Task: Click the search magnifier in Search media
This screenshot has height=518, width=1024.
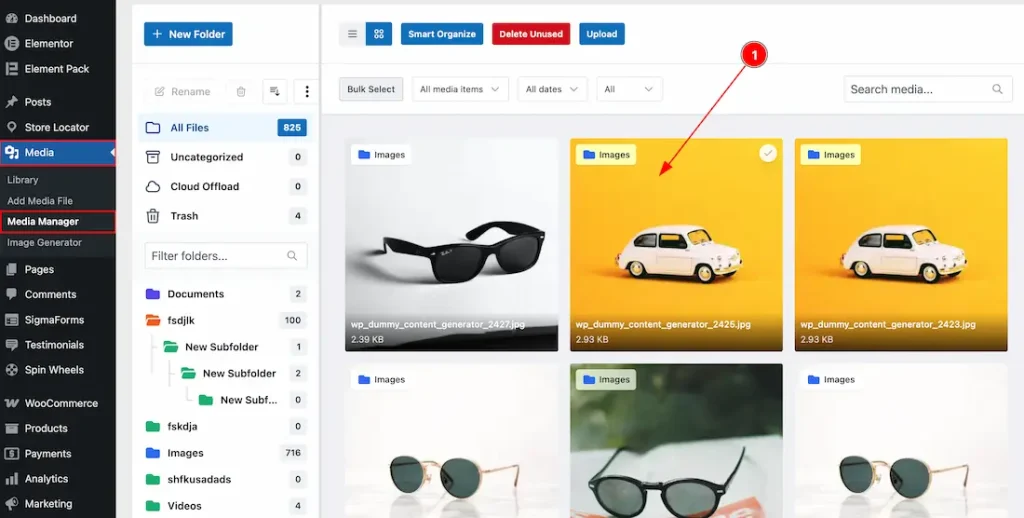Action: [x=997, y=89]
